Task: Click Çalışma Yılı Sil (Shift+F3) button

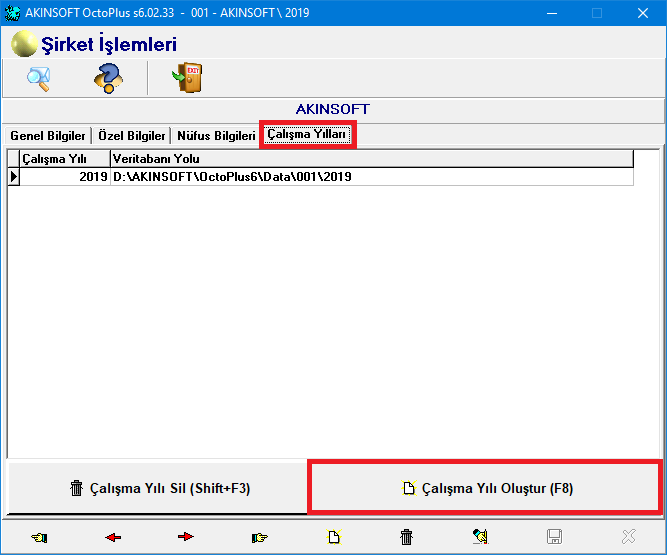Action: pyautogui.click(x=158, y=489)
